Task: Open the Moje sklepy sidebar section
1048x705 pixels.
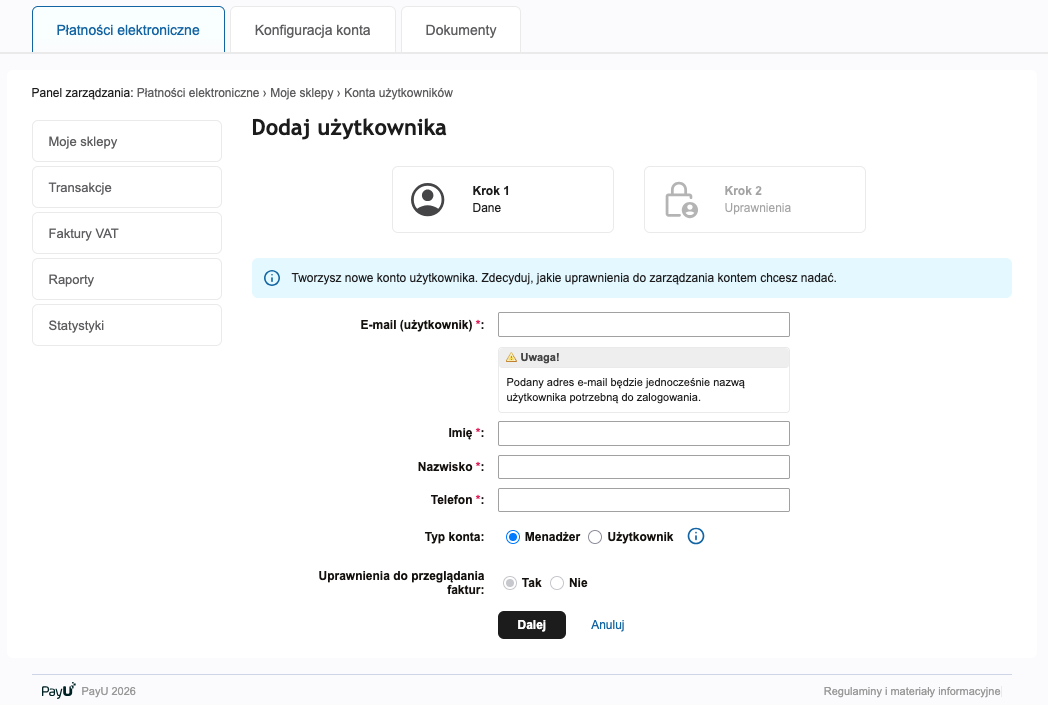Action: (126, 140)
